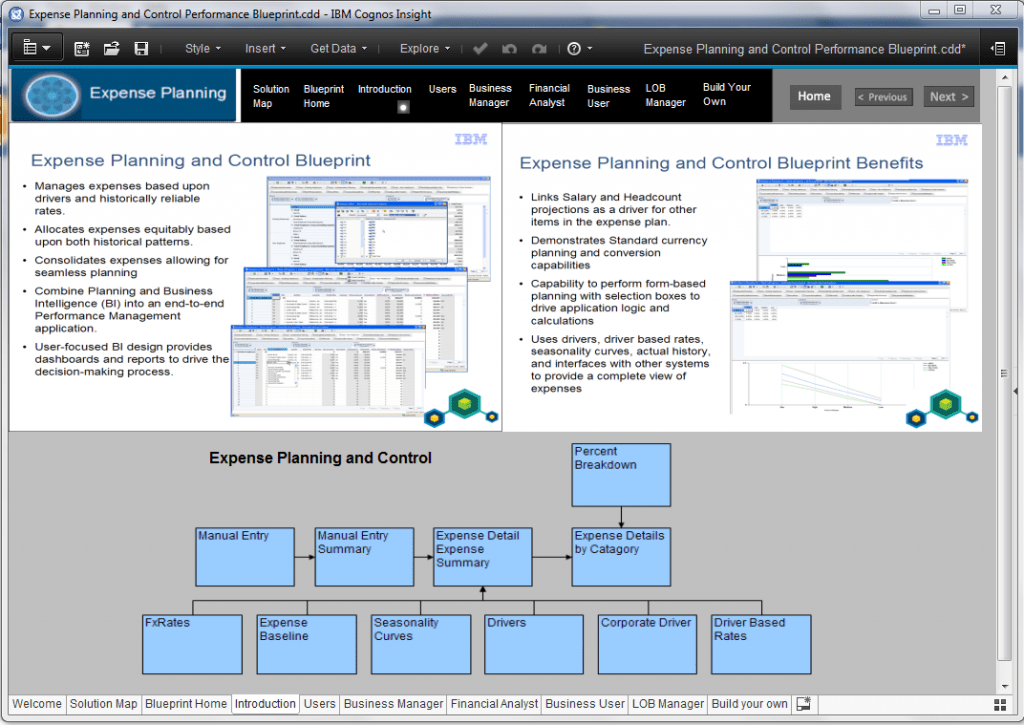Open the Style dropdown menu
1024x725 pixels.
point(202,48)
